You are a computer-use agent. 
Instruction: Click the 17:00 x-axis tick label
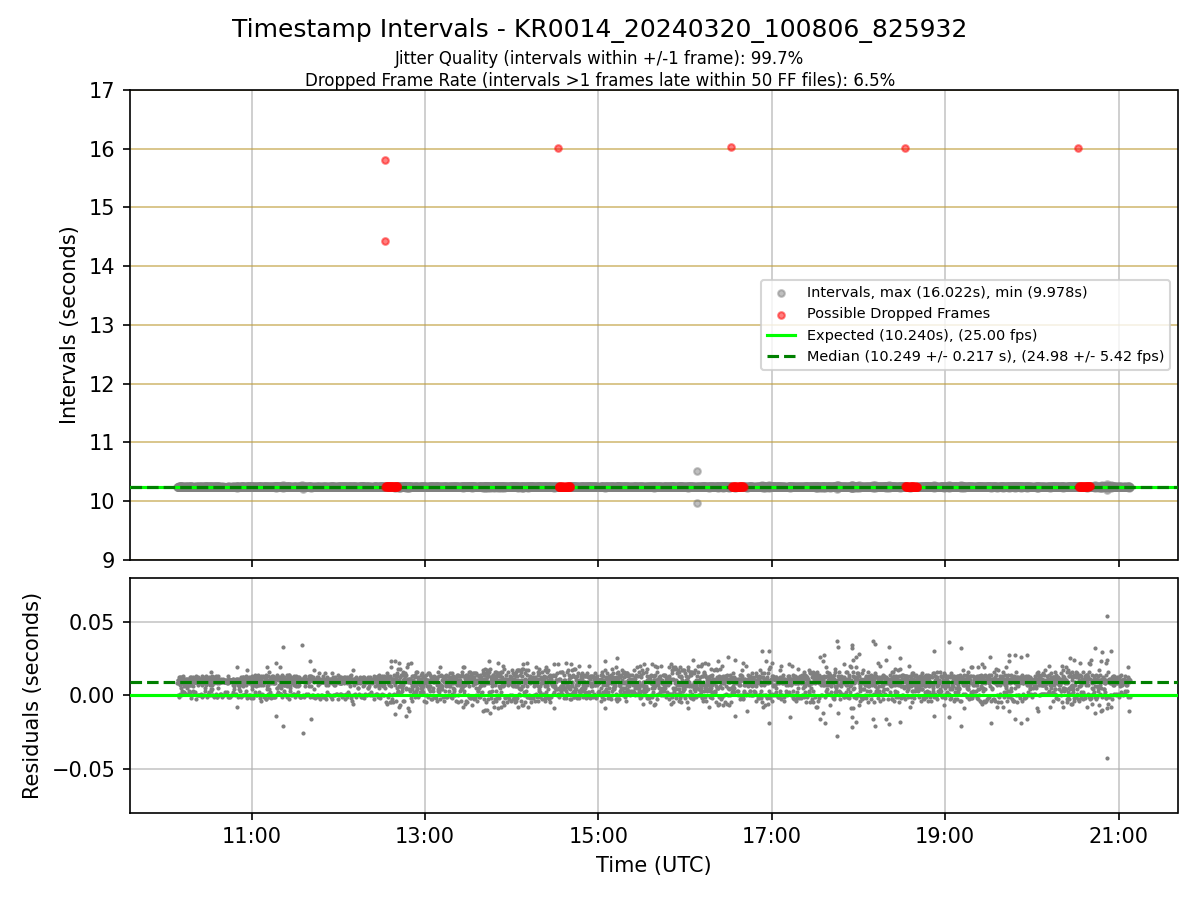(771, 833)
